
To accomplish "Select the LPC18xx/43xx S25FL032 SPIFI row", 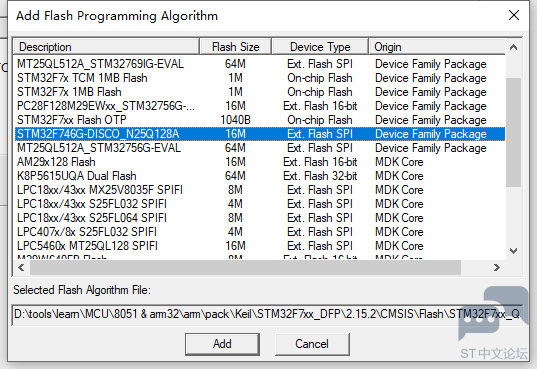I will (260, 204).
